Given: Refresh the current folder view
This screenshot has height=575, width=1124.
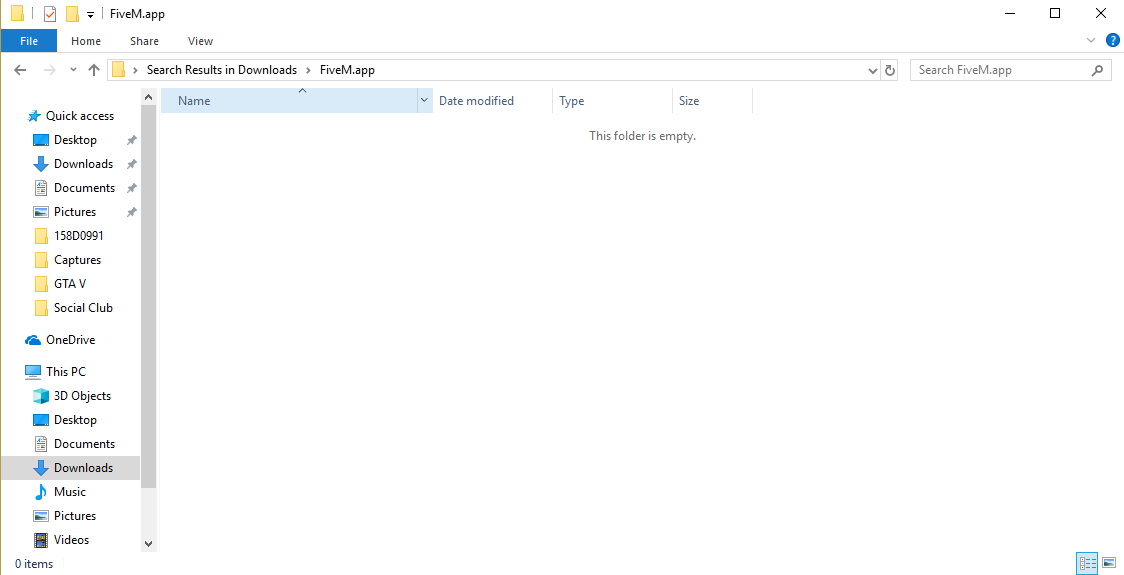Looking at the screenshot, I should [890, 70].
